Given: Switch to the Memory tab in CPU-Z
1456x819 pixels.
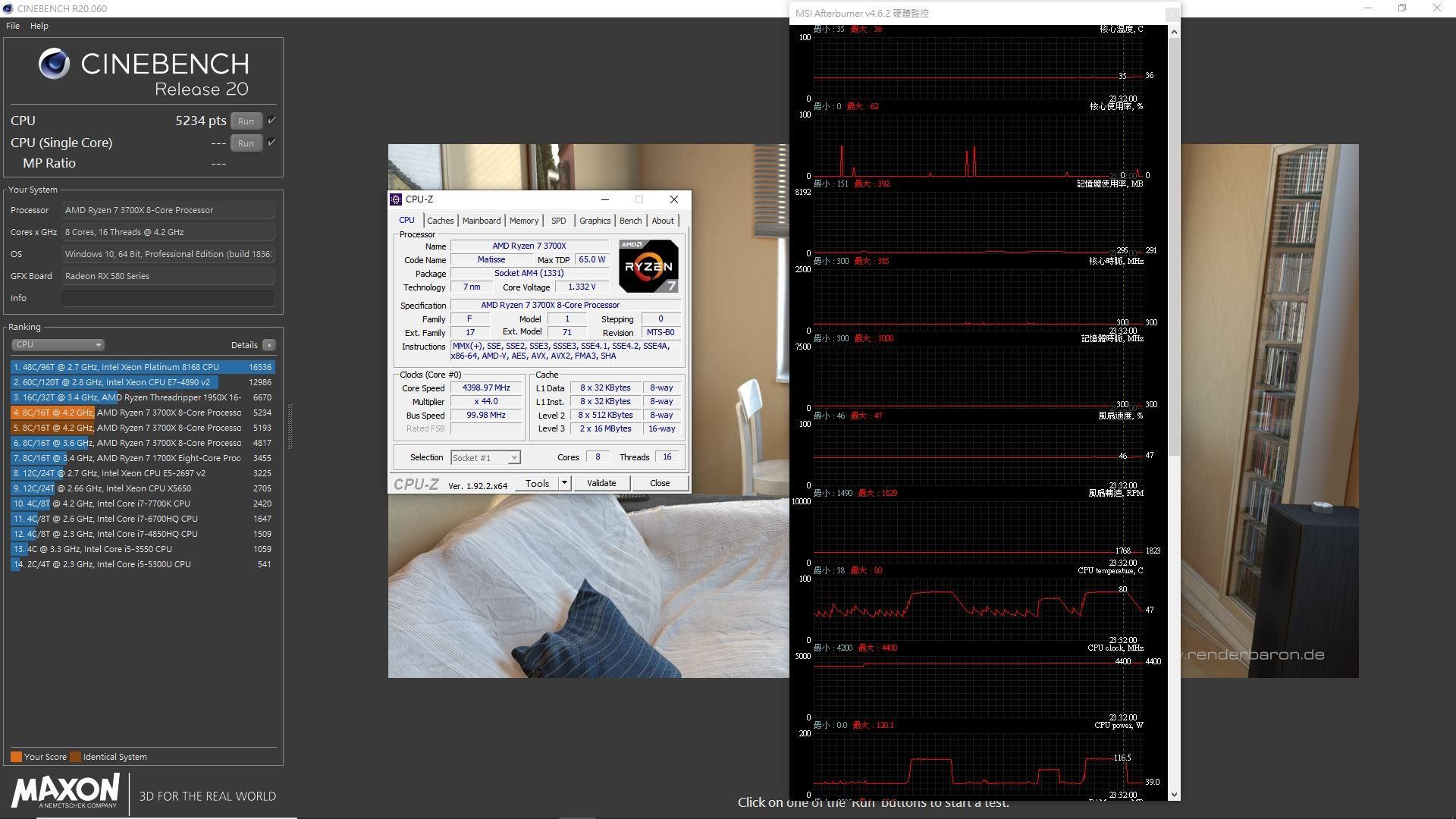Looking at the screenshot, I should pos(524,220).
